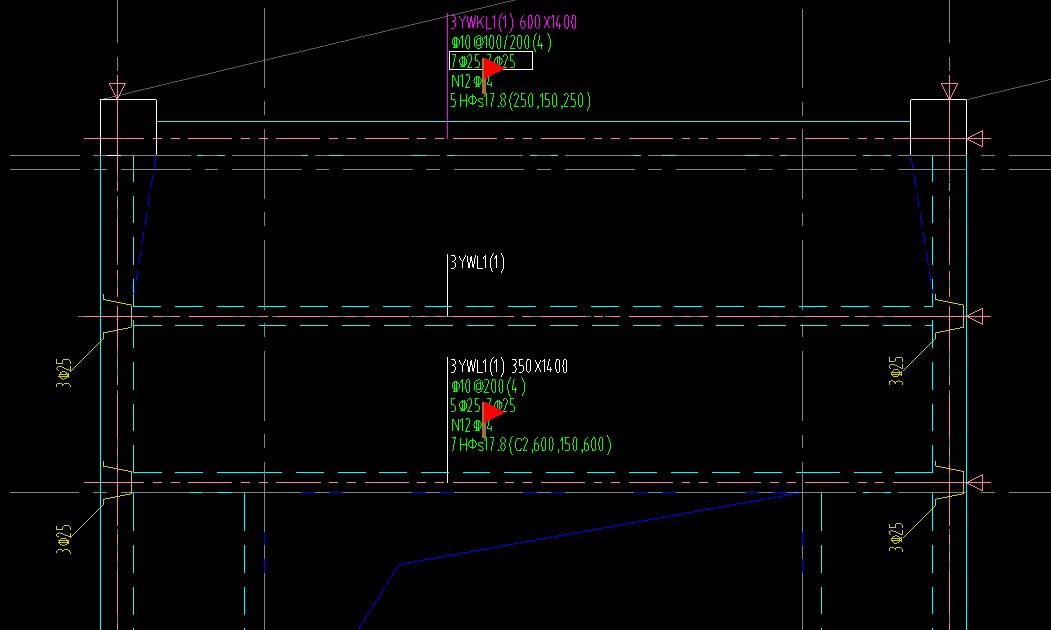
Task: Select the upper-right yellow "3Φ25" annotation
Action: click(x=896, y=371)
